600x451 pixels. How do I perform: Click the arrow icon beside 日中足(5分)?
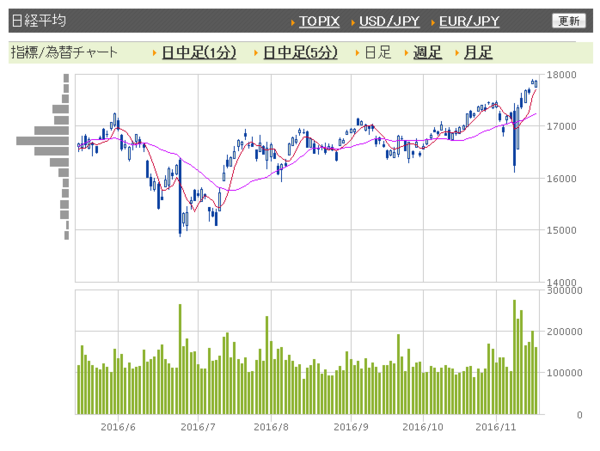[x=256, y=53]
